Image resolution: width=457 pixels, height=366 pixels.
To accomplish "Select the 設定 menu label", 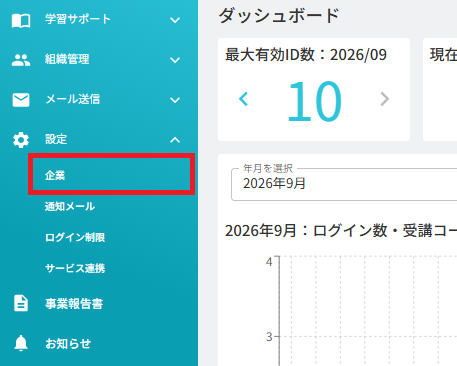I will (56, 139).
